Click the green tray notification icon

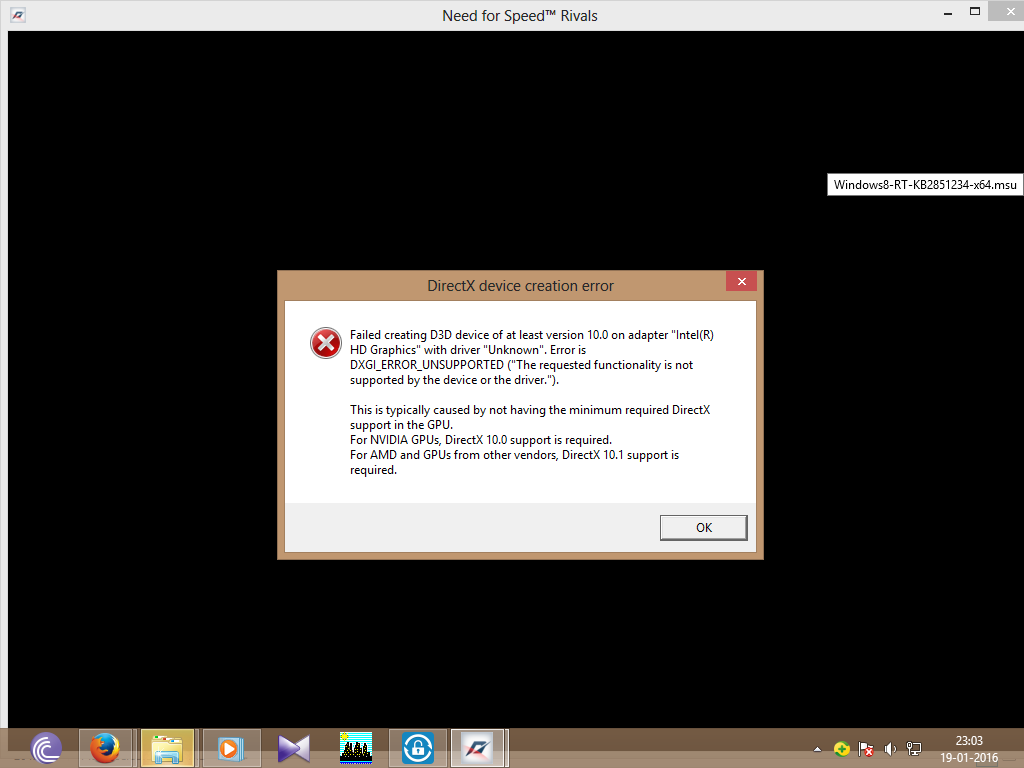point(842,749)
